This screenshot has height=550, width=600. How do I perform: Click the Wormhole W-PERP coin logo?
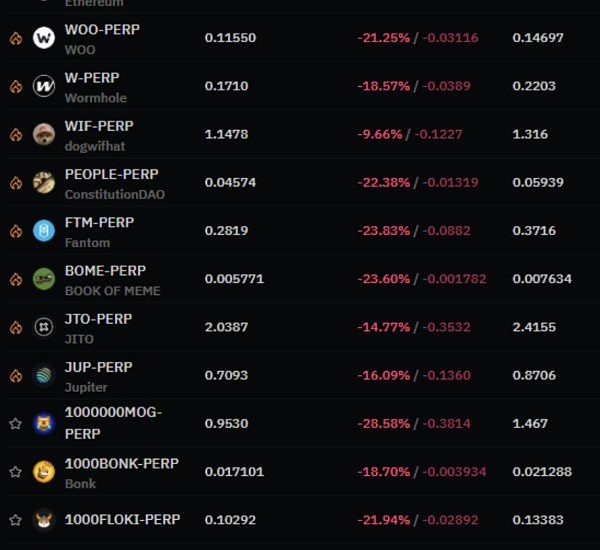pyautogui.click(x=44, y=86)
